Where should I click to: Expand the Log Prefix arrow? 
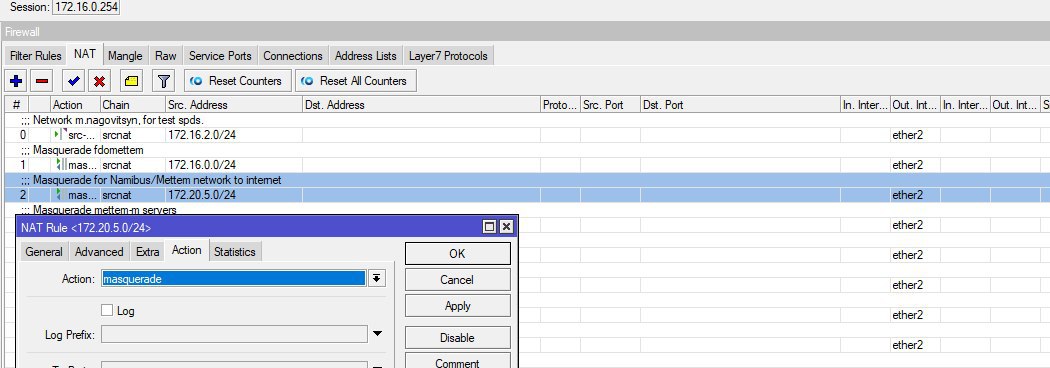(378, 334)
